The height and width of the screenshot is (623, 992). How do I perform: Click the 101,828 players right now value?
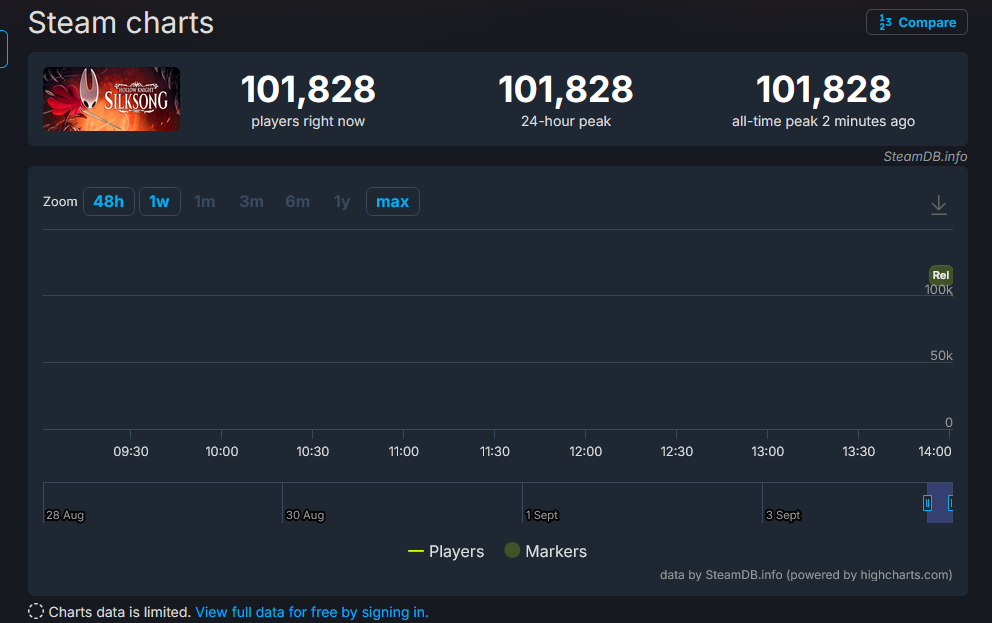[308, 89]
